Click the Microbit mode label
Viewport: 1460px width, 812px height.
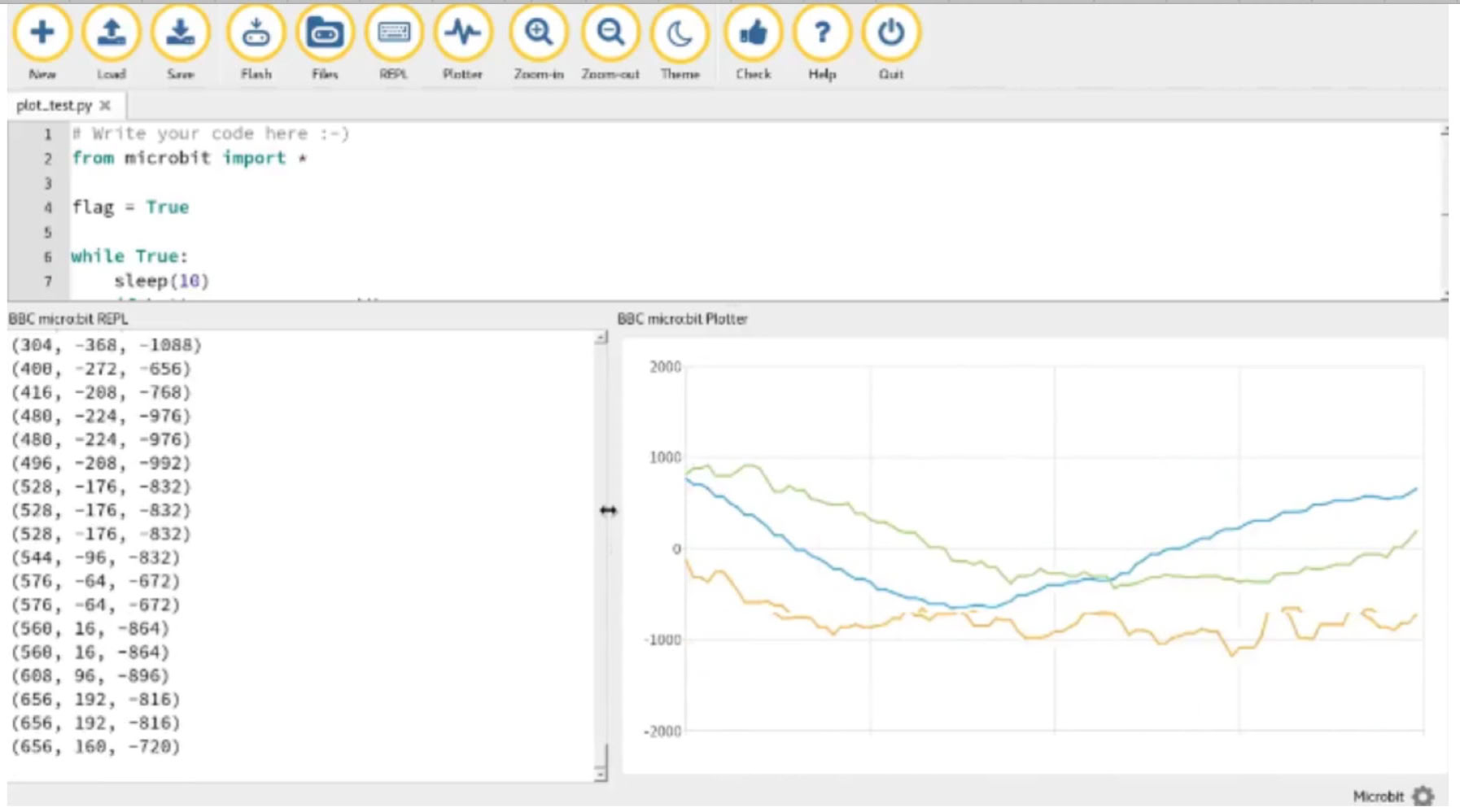[1378, 796]
